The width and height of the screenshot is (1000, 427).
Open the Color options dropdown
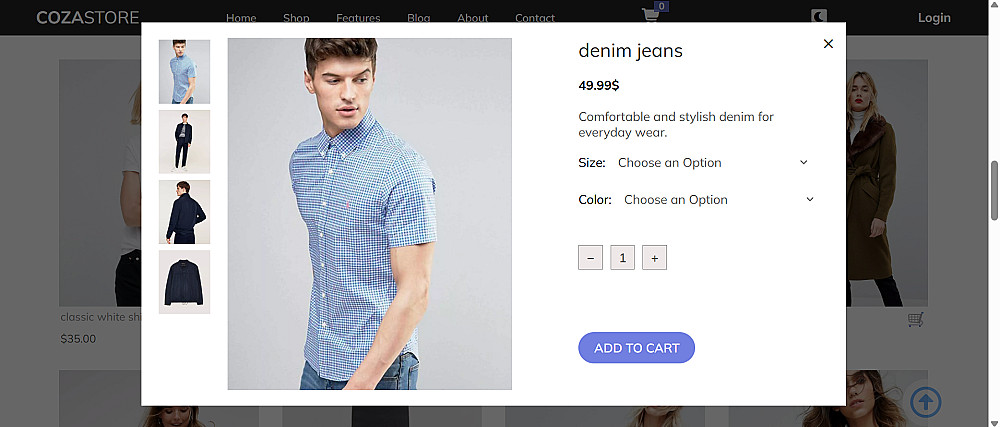pyautogui.click(x=718, y=199)
